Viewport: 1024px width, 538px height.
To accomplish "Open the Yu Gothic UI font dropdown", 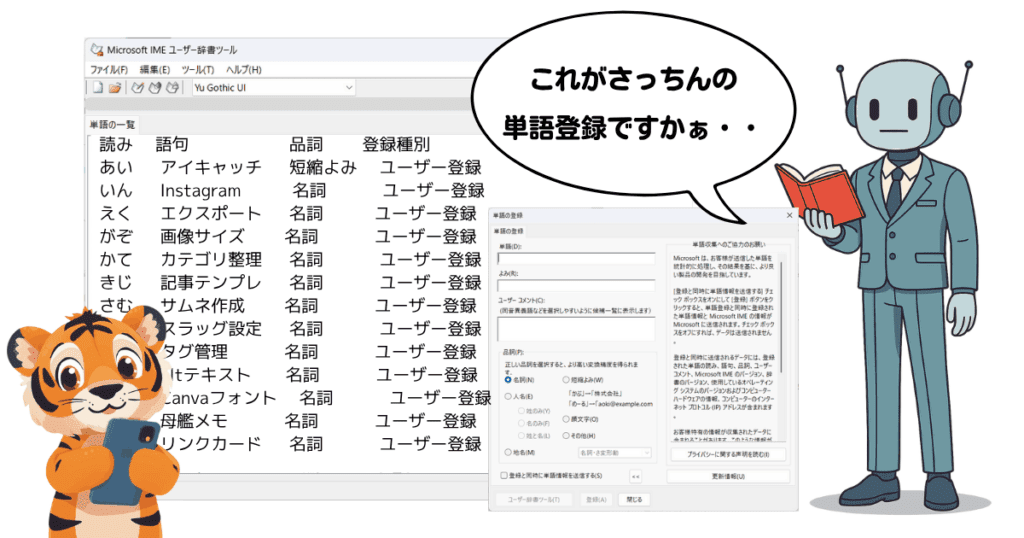I will 274,87.
